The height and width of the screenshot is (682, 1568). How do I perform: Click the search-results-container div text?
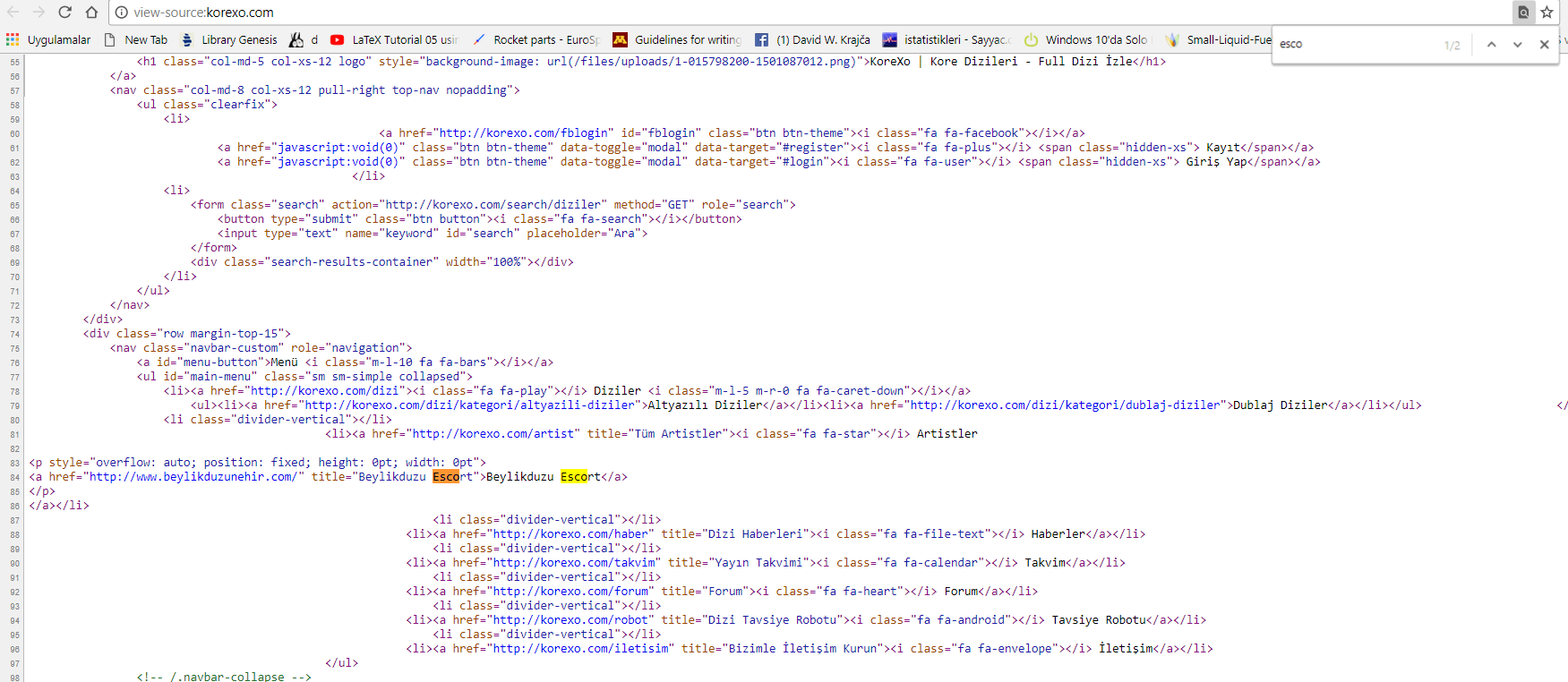pyautogui.click(x=381, y=261)
